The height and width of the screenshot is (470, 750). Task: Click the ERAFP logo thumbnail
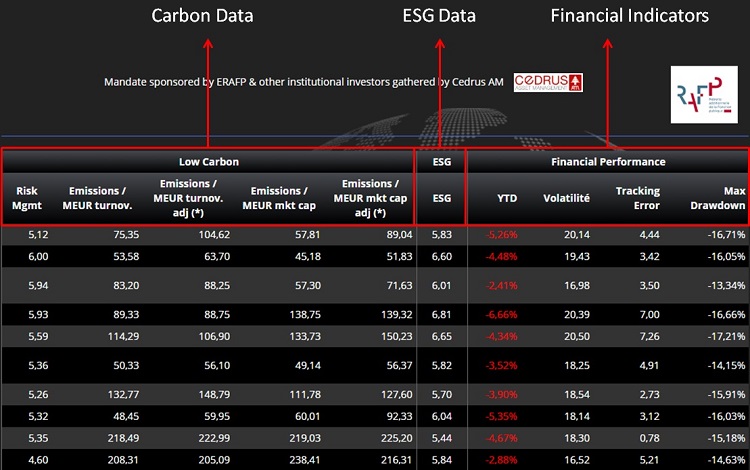pyautogui.click(x=704, y=95)
